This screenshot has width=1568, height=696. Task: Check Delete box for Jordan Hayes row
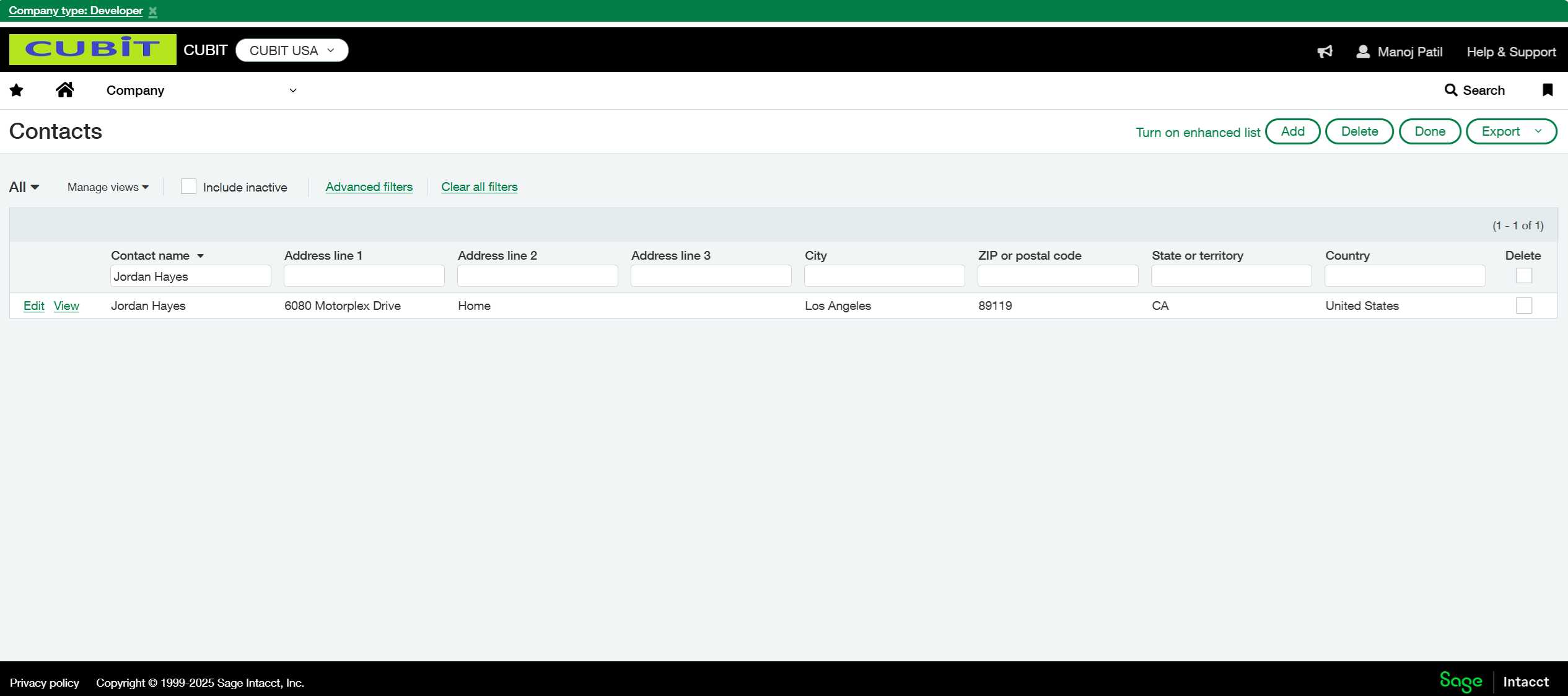pyautogui.click(x=1523, y=306)
